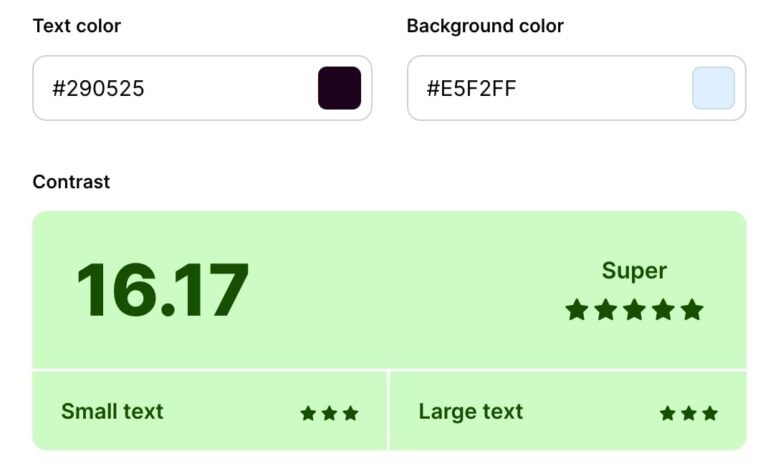Screen dimensions: 768x471
Task: Select the Large text label
Action: (470, 411)
